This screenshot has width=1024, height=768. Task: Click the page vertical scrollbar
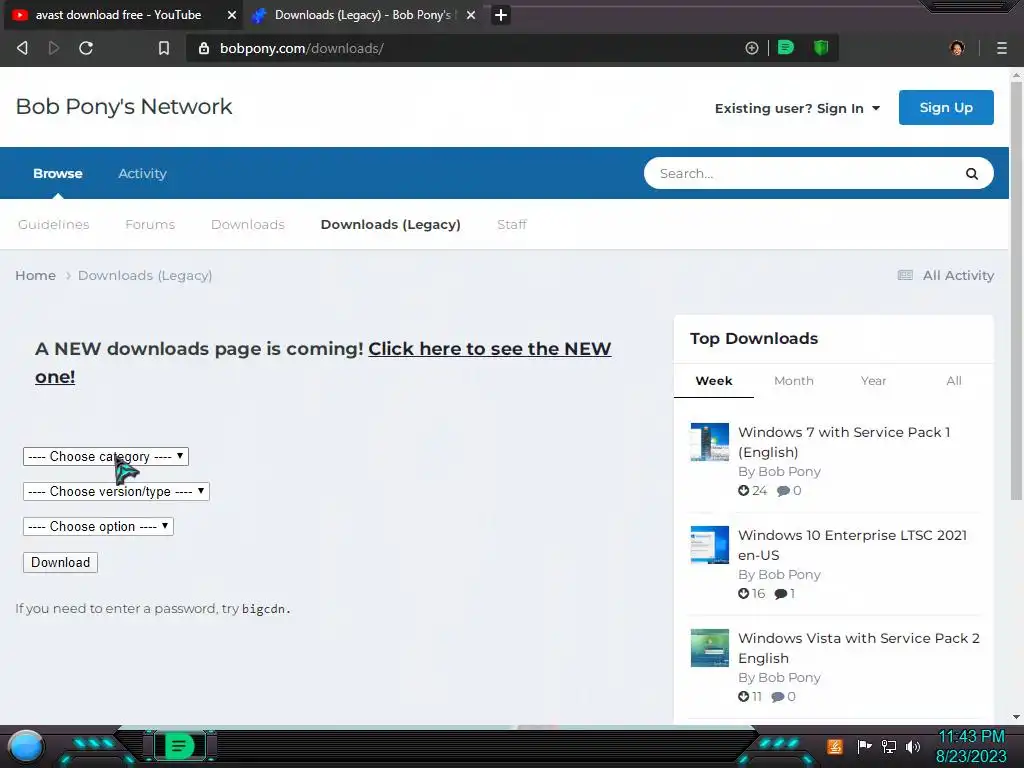pos(1016,291)
